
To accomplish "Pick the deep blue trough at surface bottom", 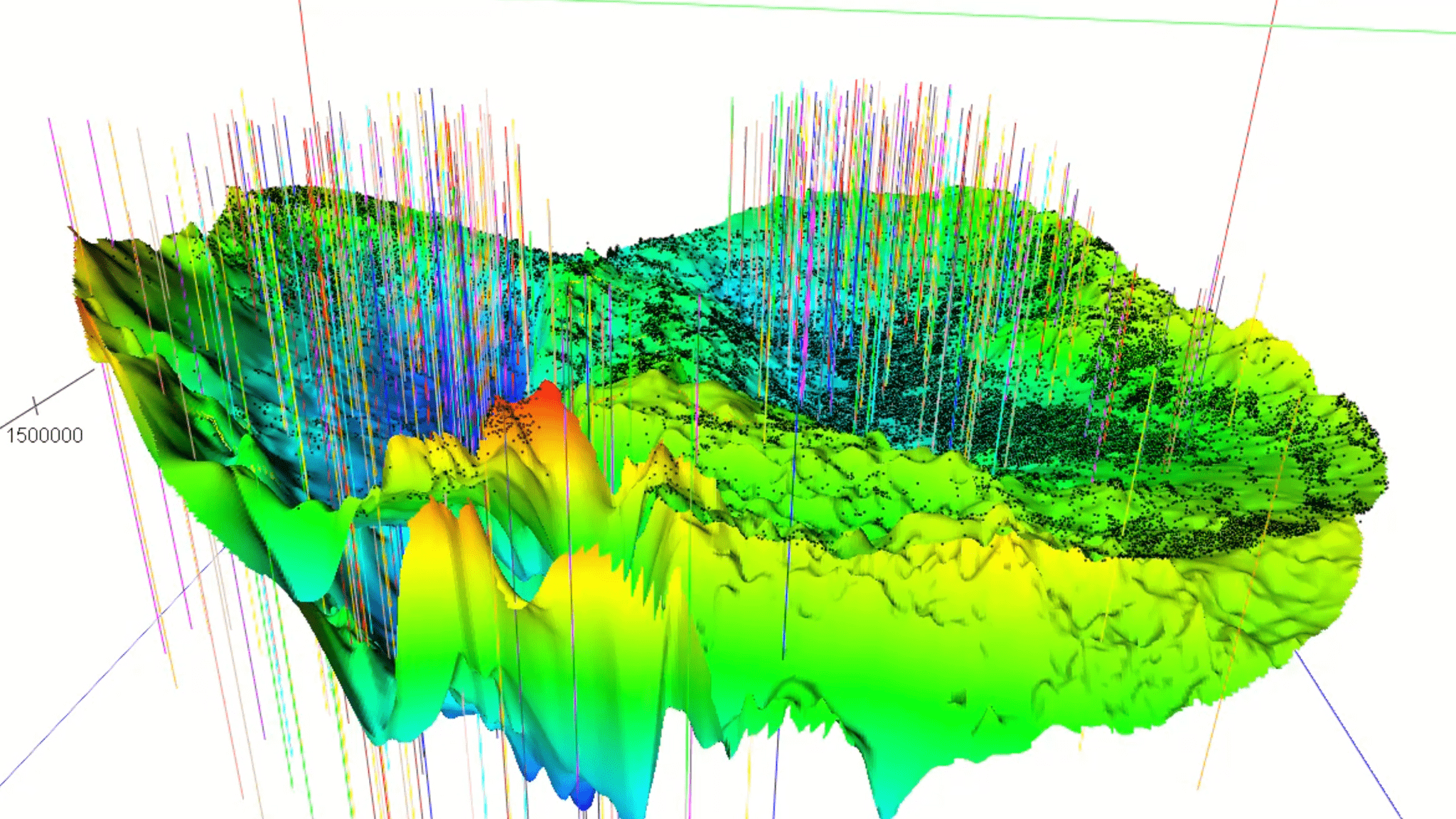I will click(582, 798).
